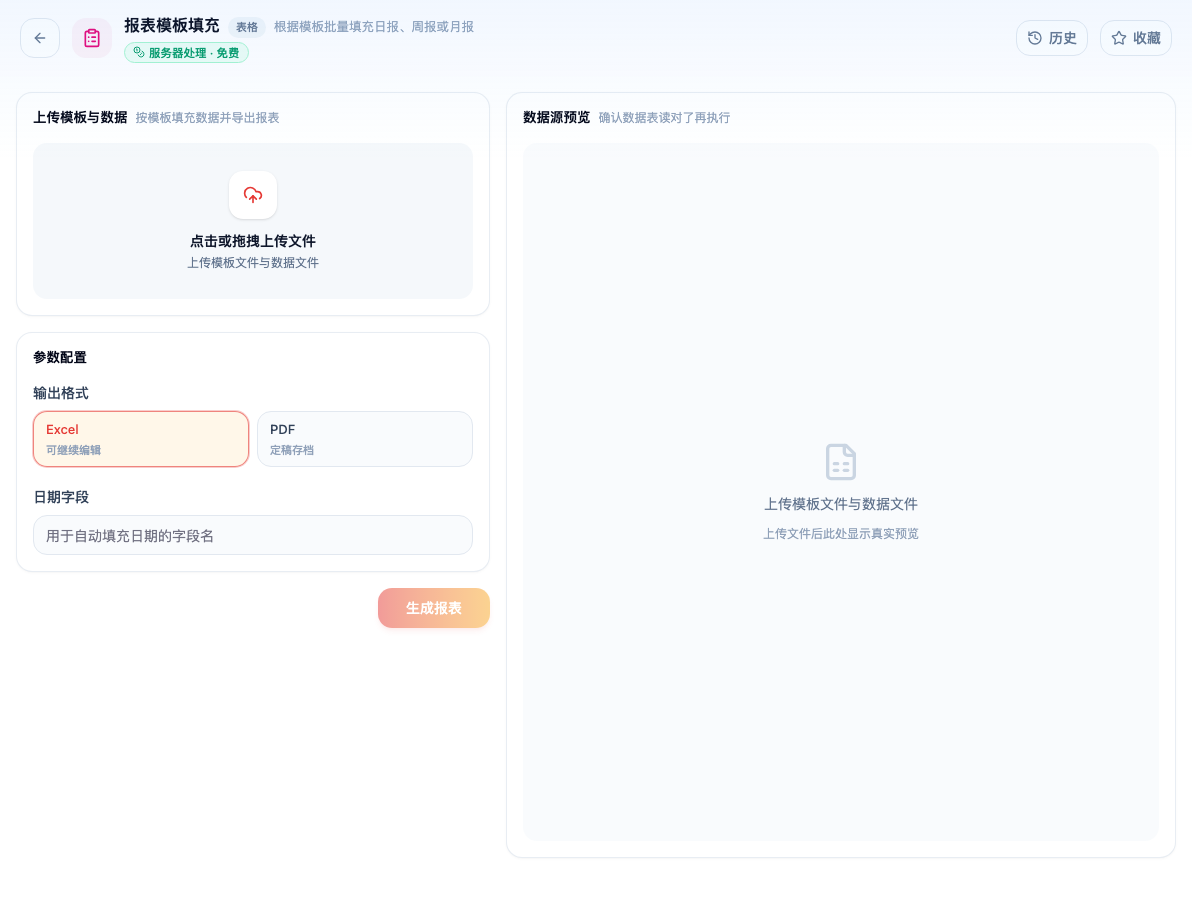Click the 表格 category tag
Screen dimensions: 1192x900
pyautogui.click(x=246, y=27)
